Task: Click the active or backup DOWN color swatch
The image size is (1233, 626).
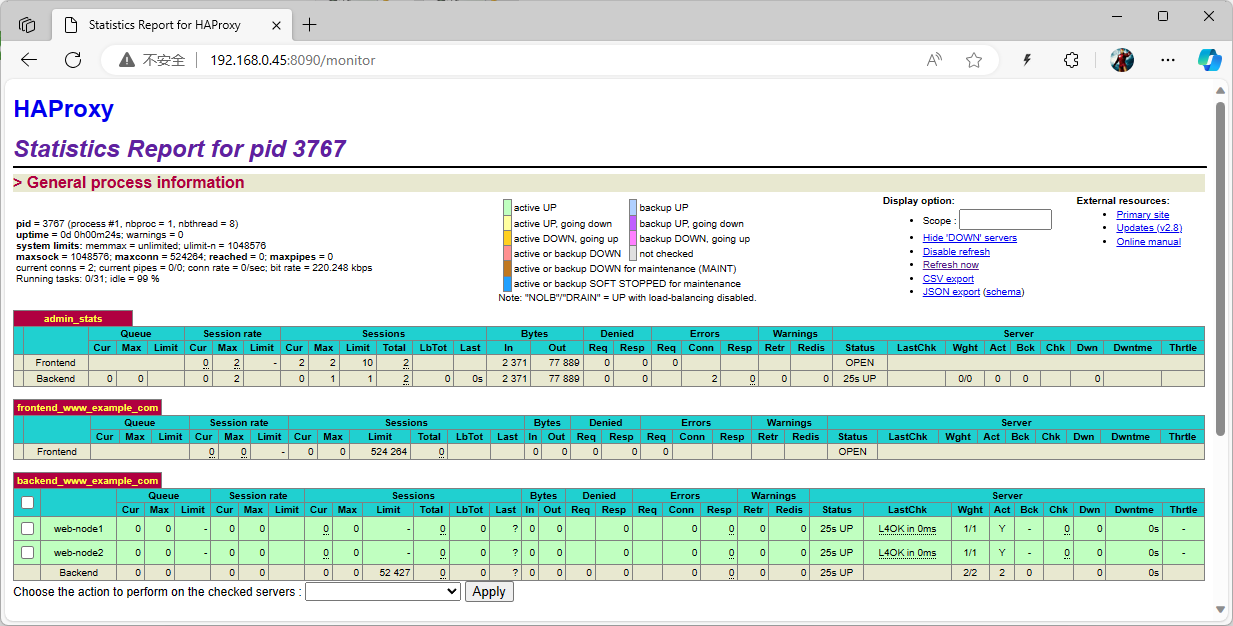Action: (507, 254)
